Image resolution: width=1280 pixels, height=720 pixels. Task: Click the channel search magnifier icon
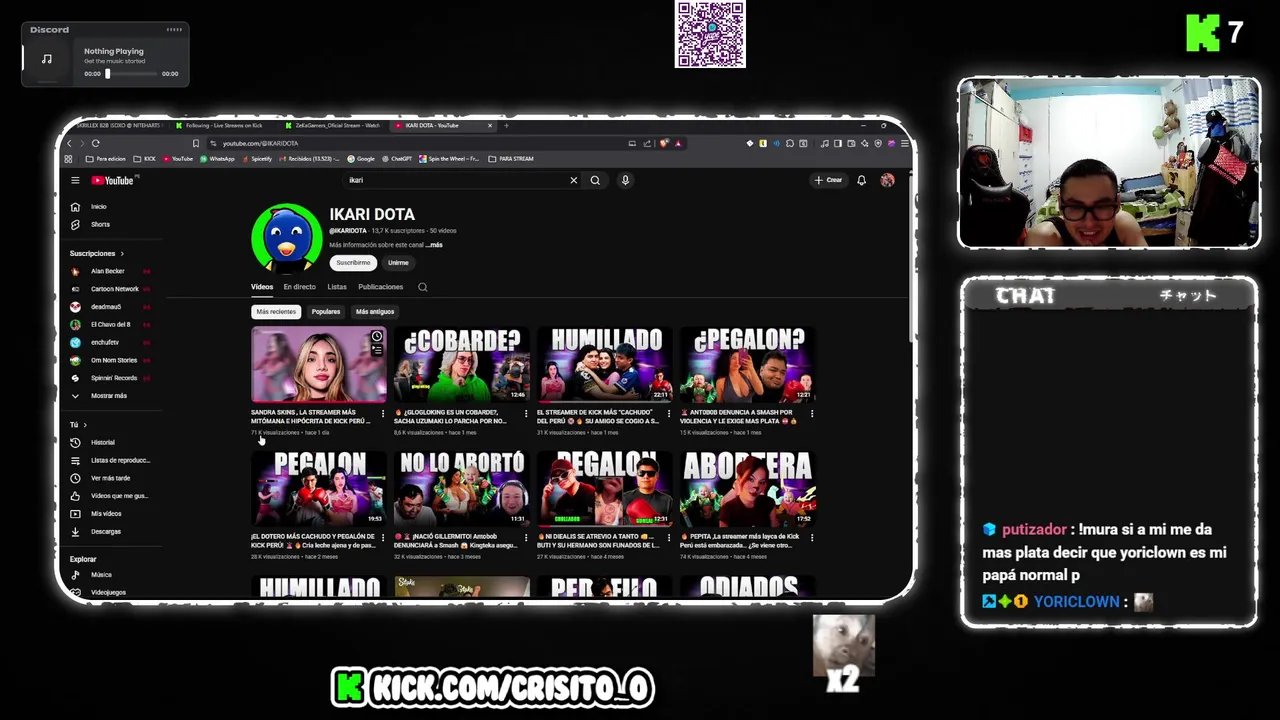[x=422, y=287]
